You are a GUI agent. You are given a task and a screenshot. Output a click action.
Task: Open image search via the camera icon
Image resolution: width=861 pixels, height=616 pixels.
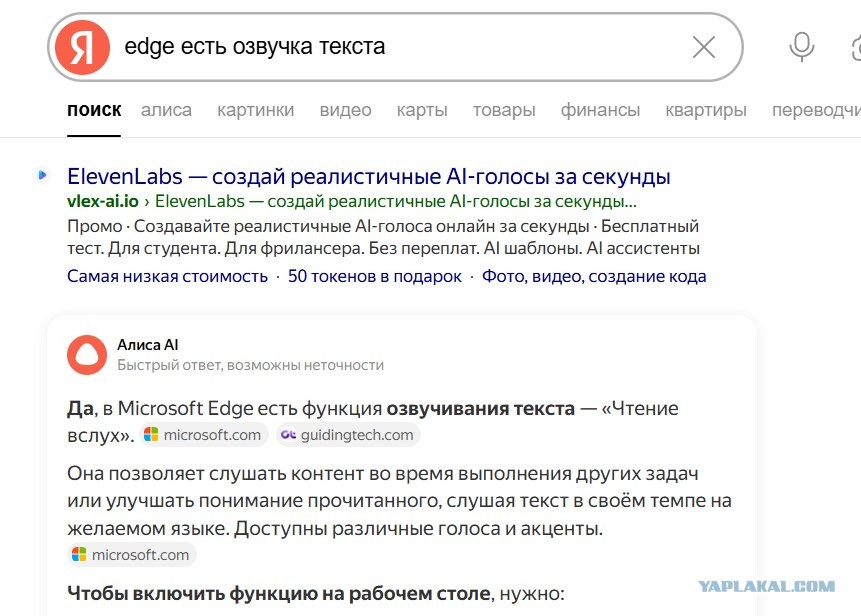coord(856,47)
